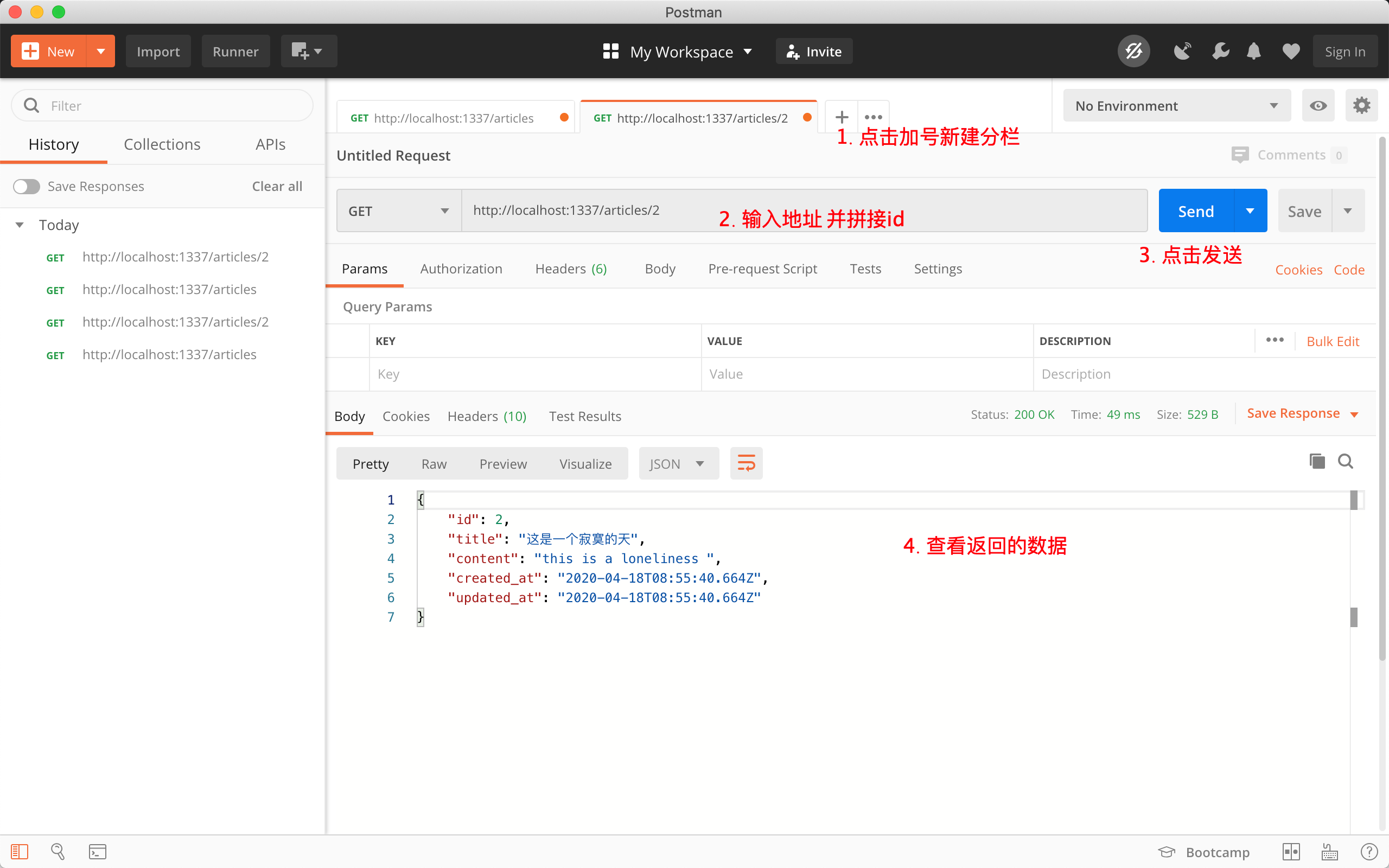This screenshot has width=1389, height=868.
Task: Open the notifications bell icon
Action: 1253,52
